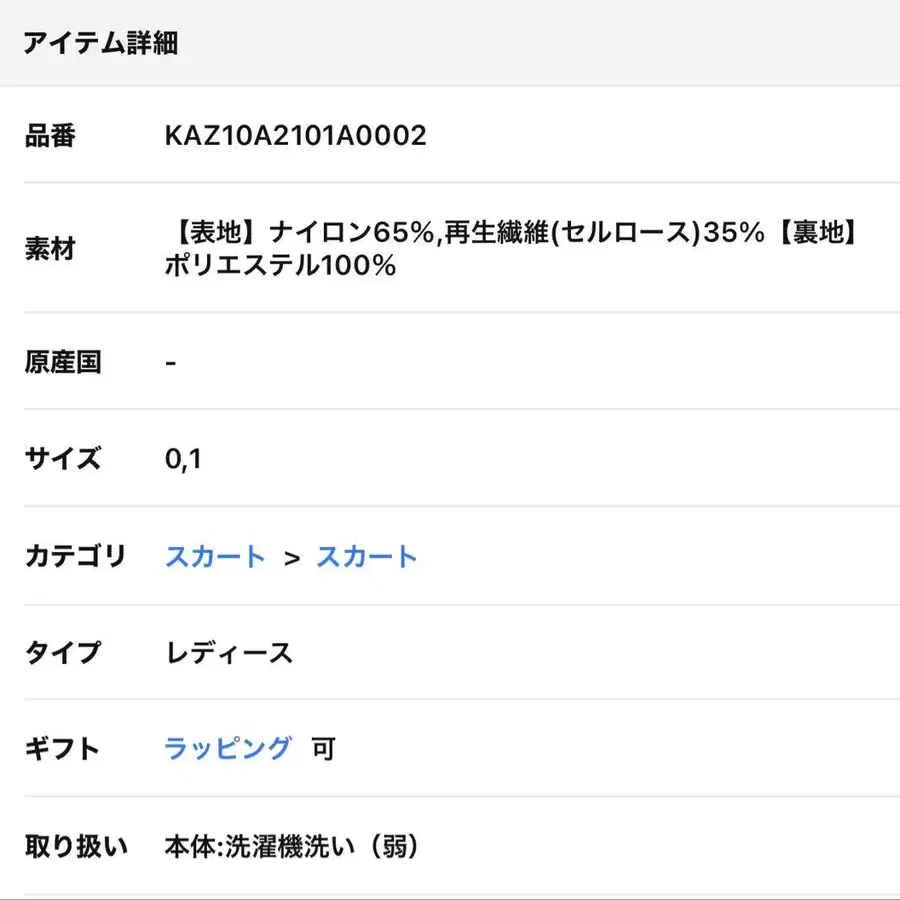Click the 品番 row label
Viewport: 900px width, 900px height.
click(50, 136)
